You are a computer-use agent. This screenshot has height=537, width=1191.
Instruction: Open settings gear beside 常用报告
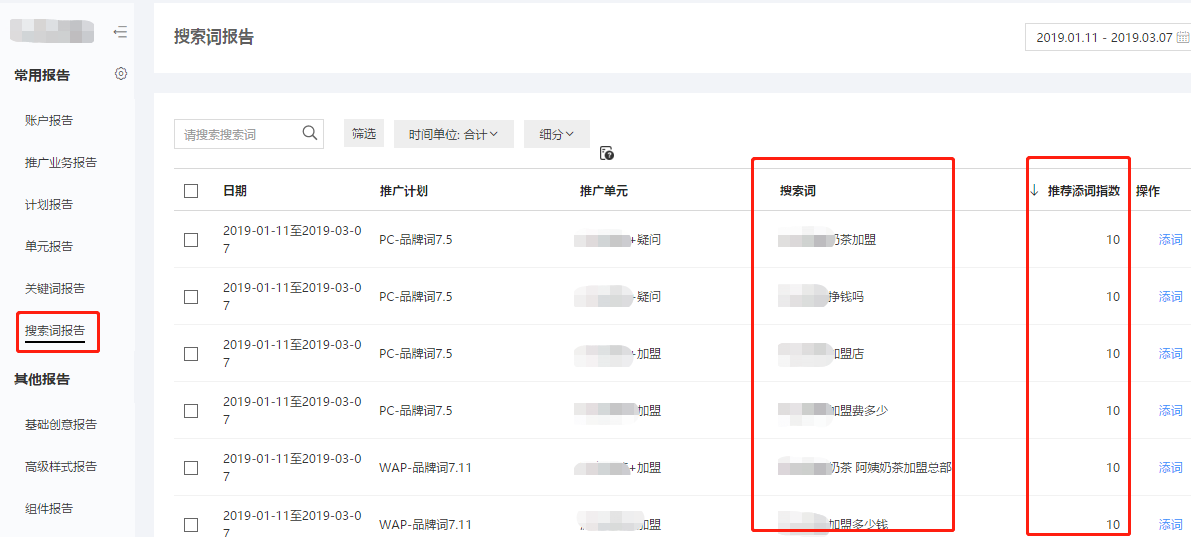coord(121,74)
